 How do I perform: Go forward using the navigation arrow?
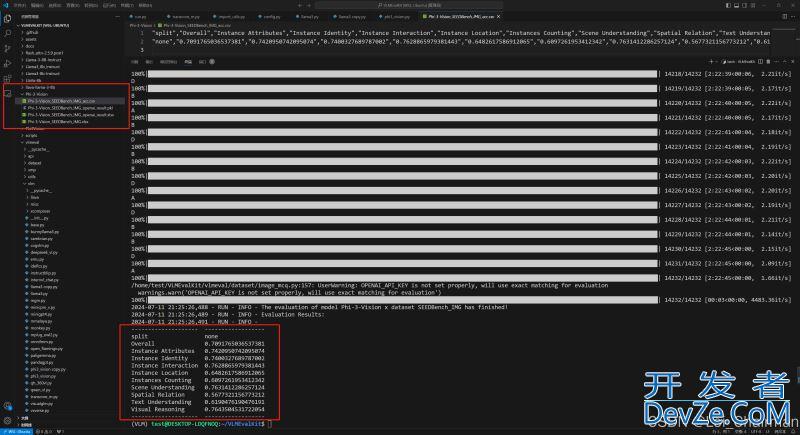coord(309,5)
